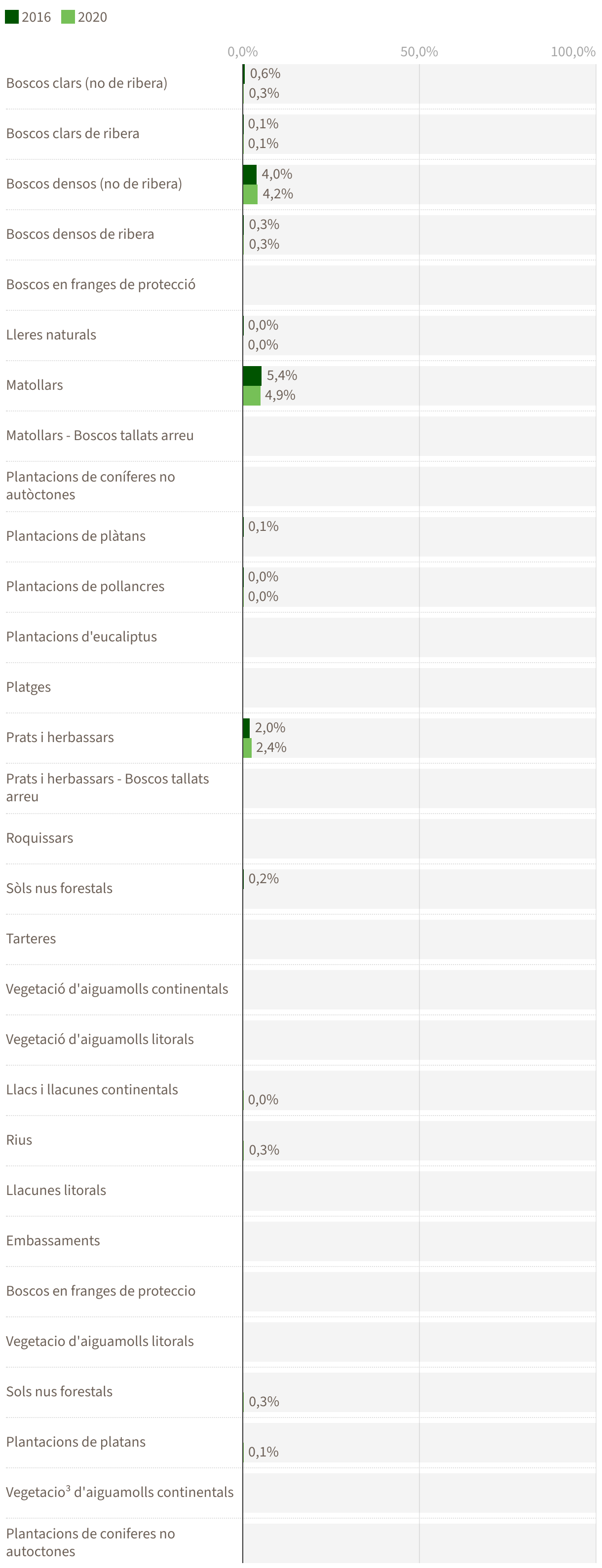Viewport: 602px width, 1568px height.
Task: Click the 2016 bar for Boscos densos (no de ribera)
Action: coord(250,174)
